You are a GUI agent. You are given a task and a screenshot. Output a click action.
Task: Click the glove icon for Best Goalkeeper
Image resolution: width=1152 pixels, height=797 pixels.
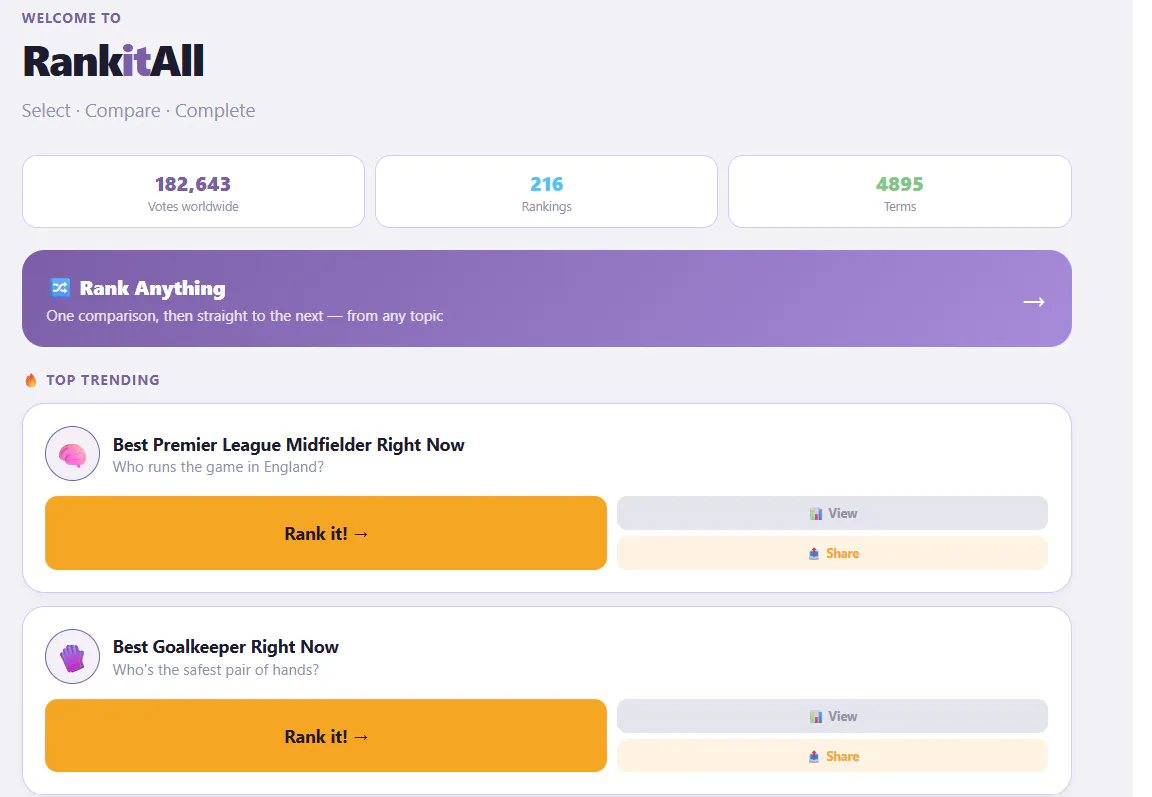pyautogui.click(x=72, y=657)
